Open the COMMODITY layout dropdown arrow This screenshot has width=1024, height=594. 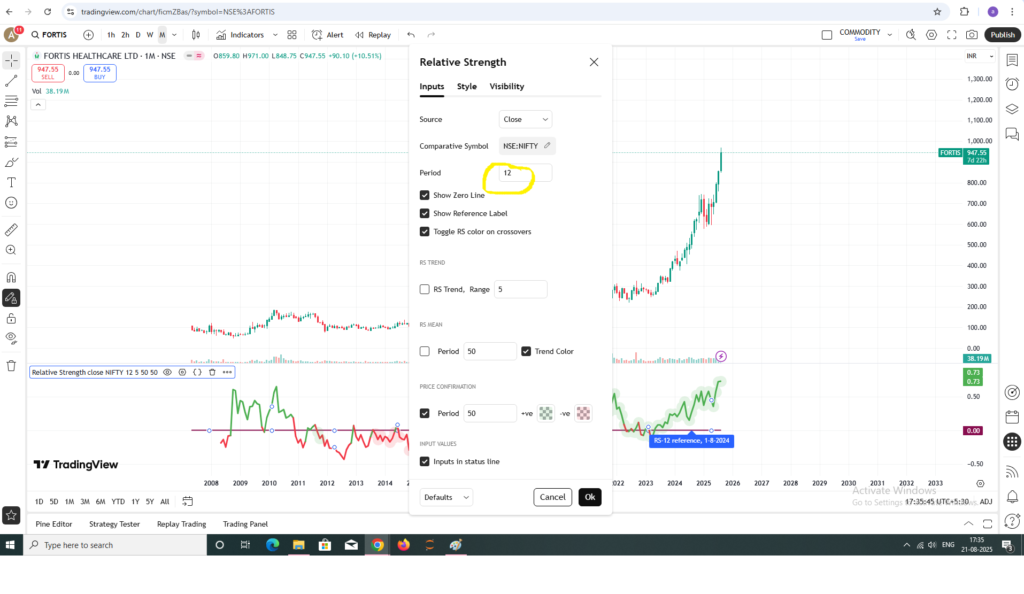coord(889,35)
